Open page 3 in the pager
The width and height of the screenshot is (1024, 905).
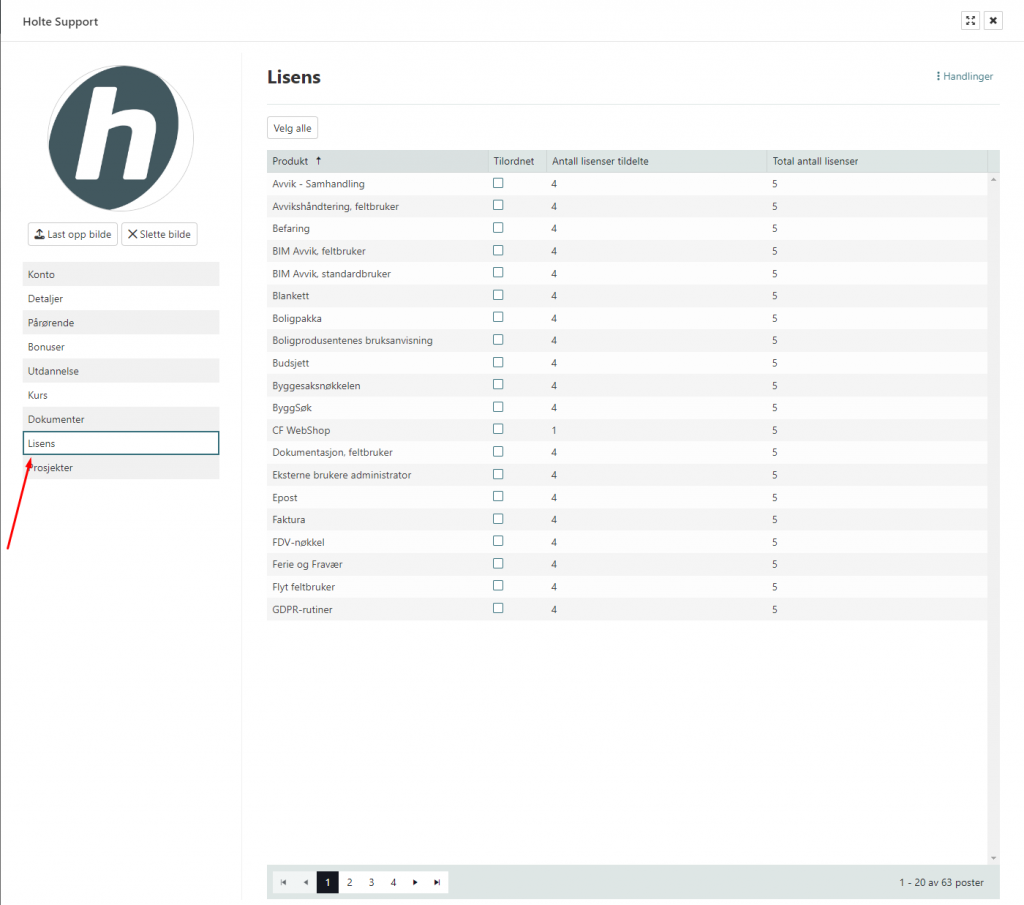(371, 882)
